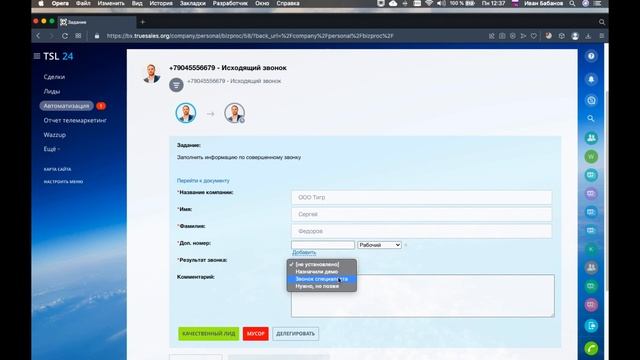Open the Opera speed dial grid icon

78,36
